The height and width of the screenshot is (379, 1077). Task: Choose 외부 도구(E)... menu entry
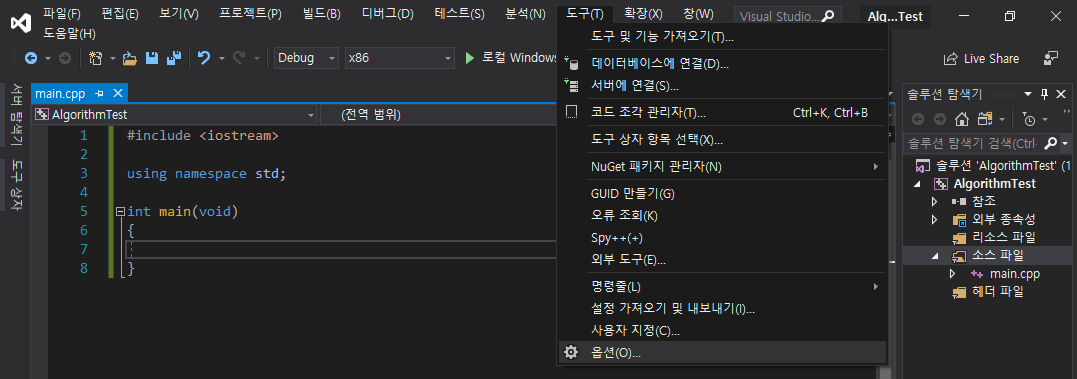(x=722, y=260)
